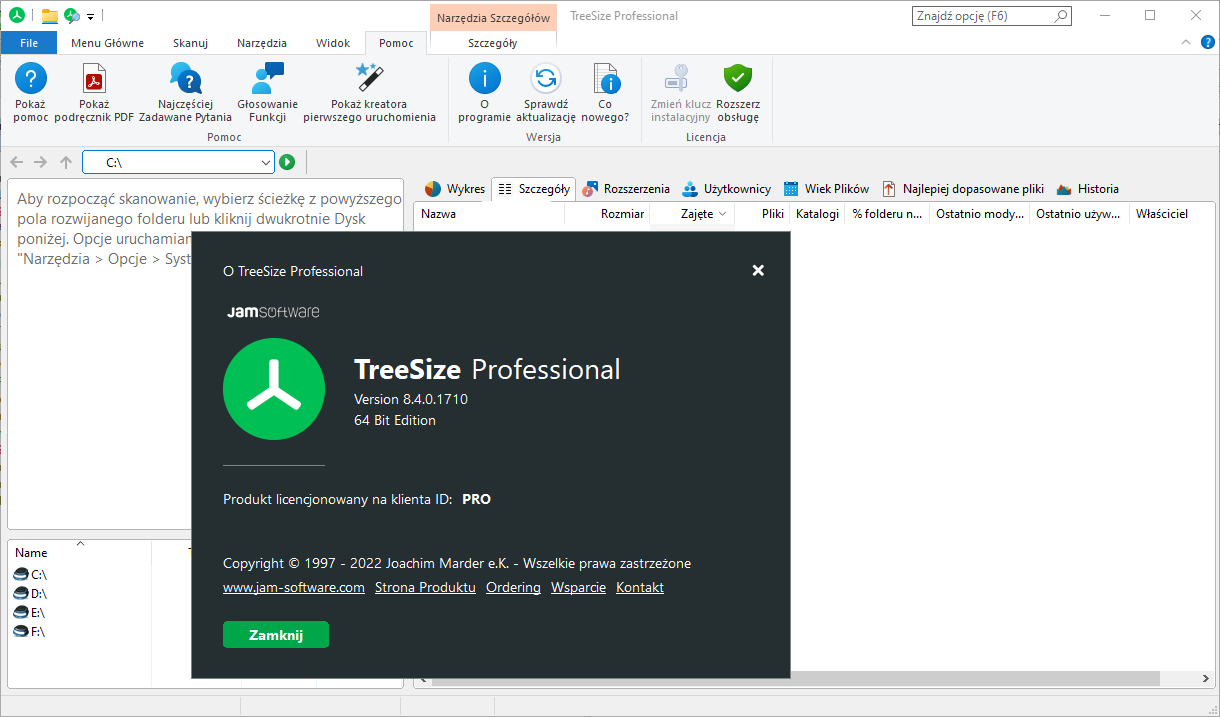This screenshot has height=717, width=1220.
Task: Open the Wsparcie link
Action: [x=578, y=587]
